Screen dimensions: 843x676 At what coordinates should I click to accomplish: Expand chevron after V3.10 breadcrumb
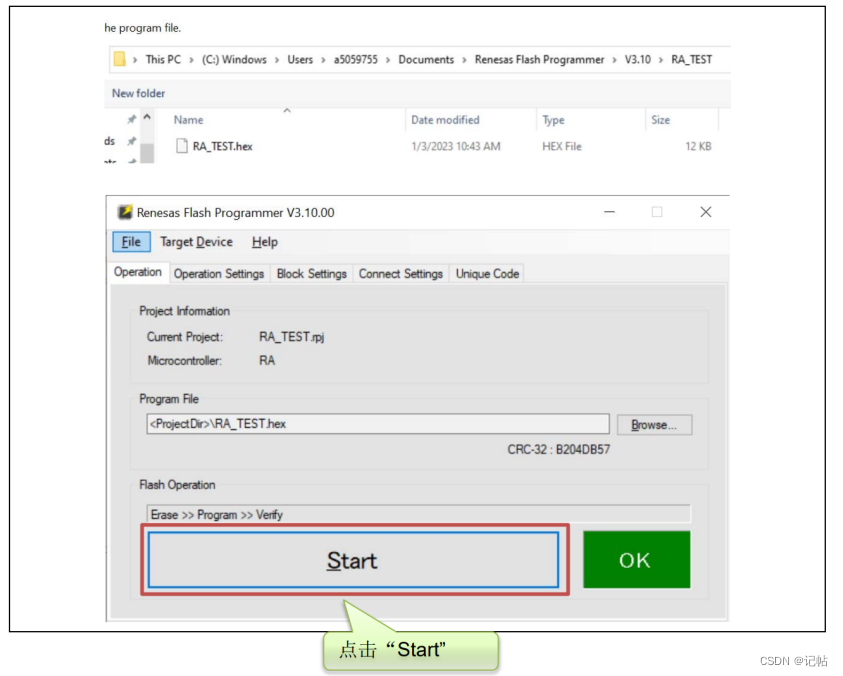(x=661, y=60)
